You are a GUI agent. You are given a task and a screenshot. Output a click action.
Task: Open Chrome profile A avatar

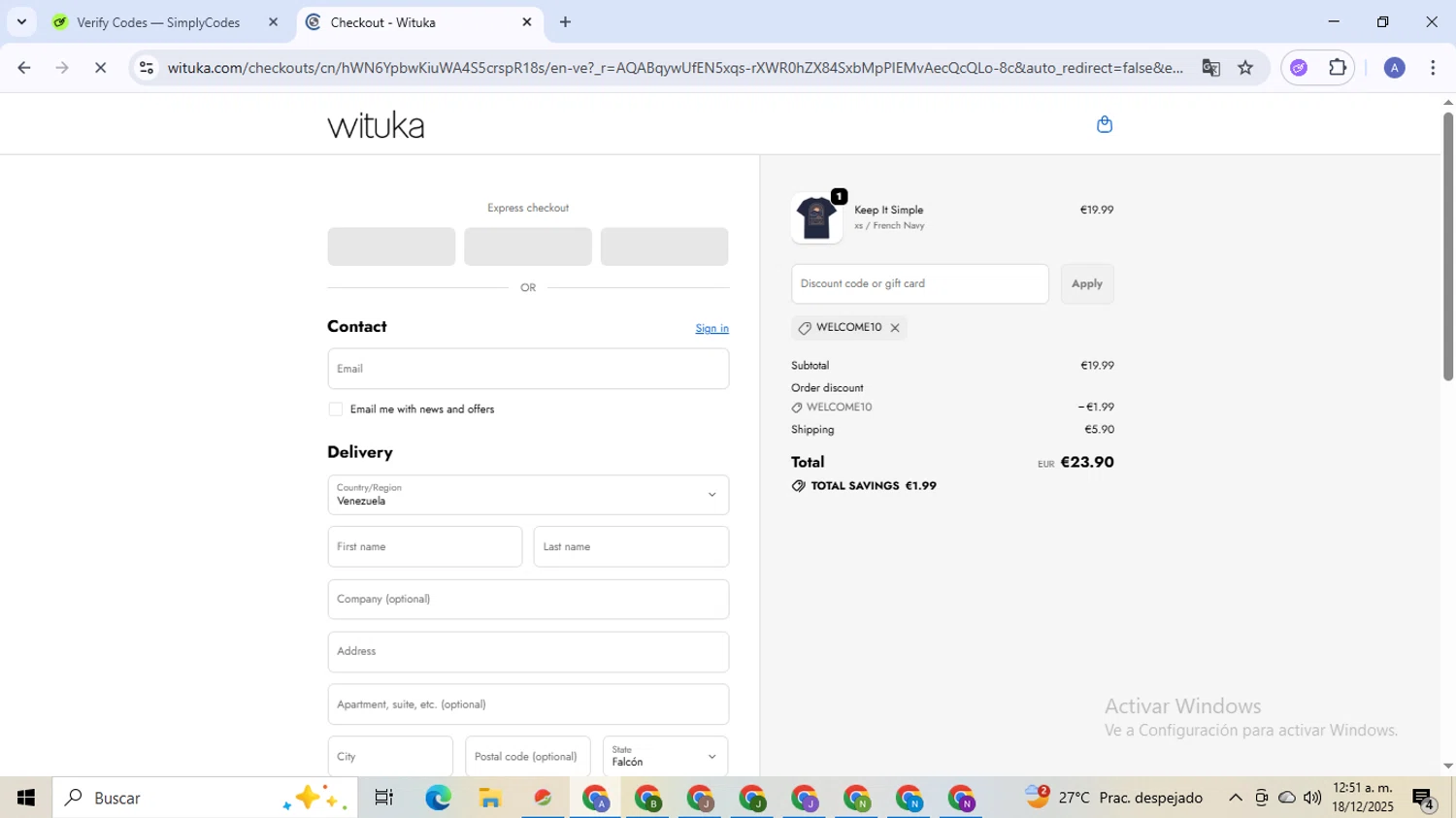(1394, 68)
